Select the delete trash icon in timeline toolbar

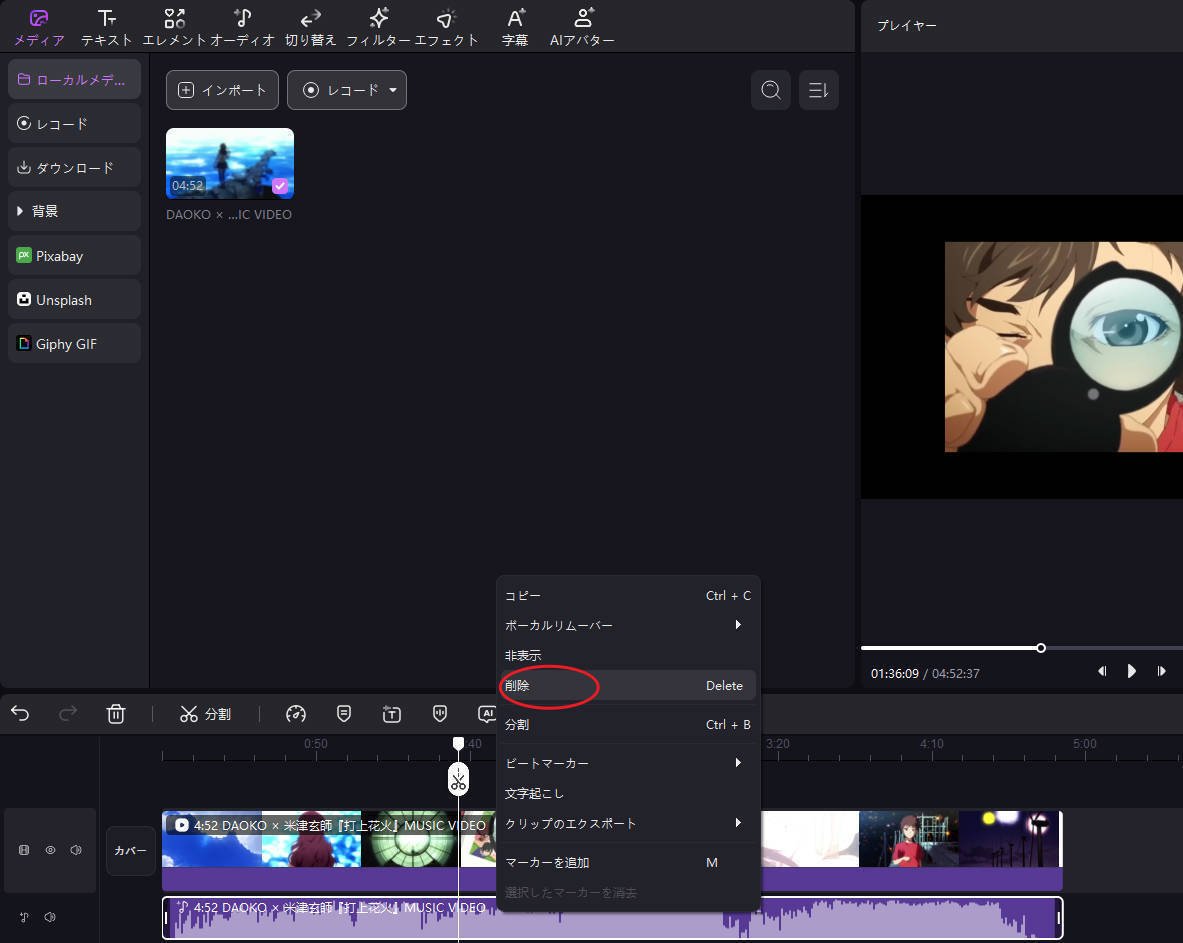coord(116,714)
